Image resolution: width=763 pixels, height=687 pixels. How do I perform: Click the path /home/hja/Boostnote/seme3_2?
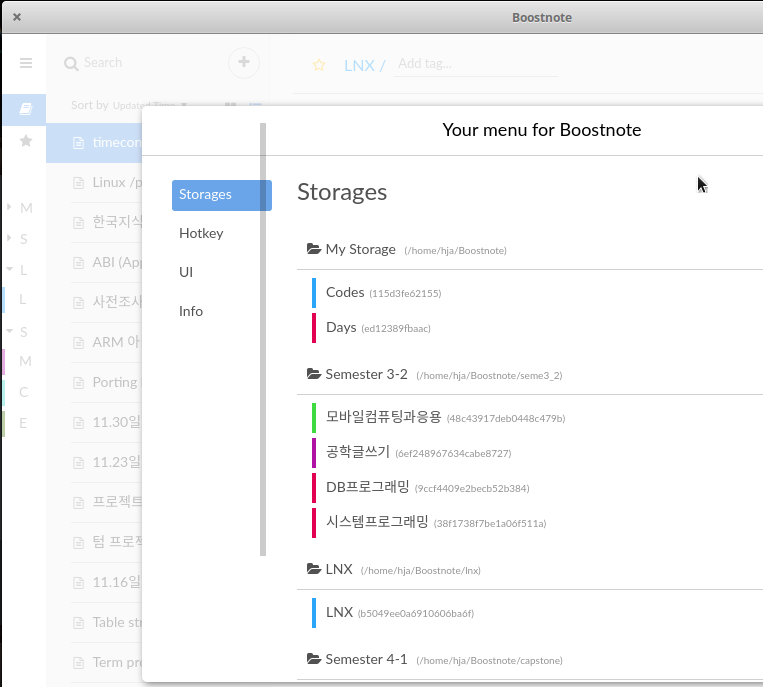[x=489, y=376]
